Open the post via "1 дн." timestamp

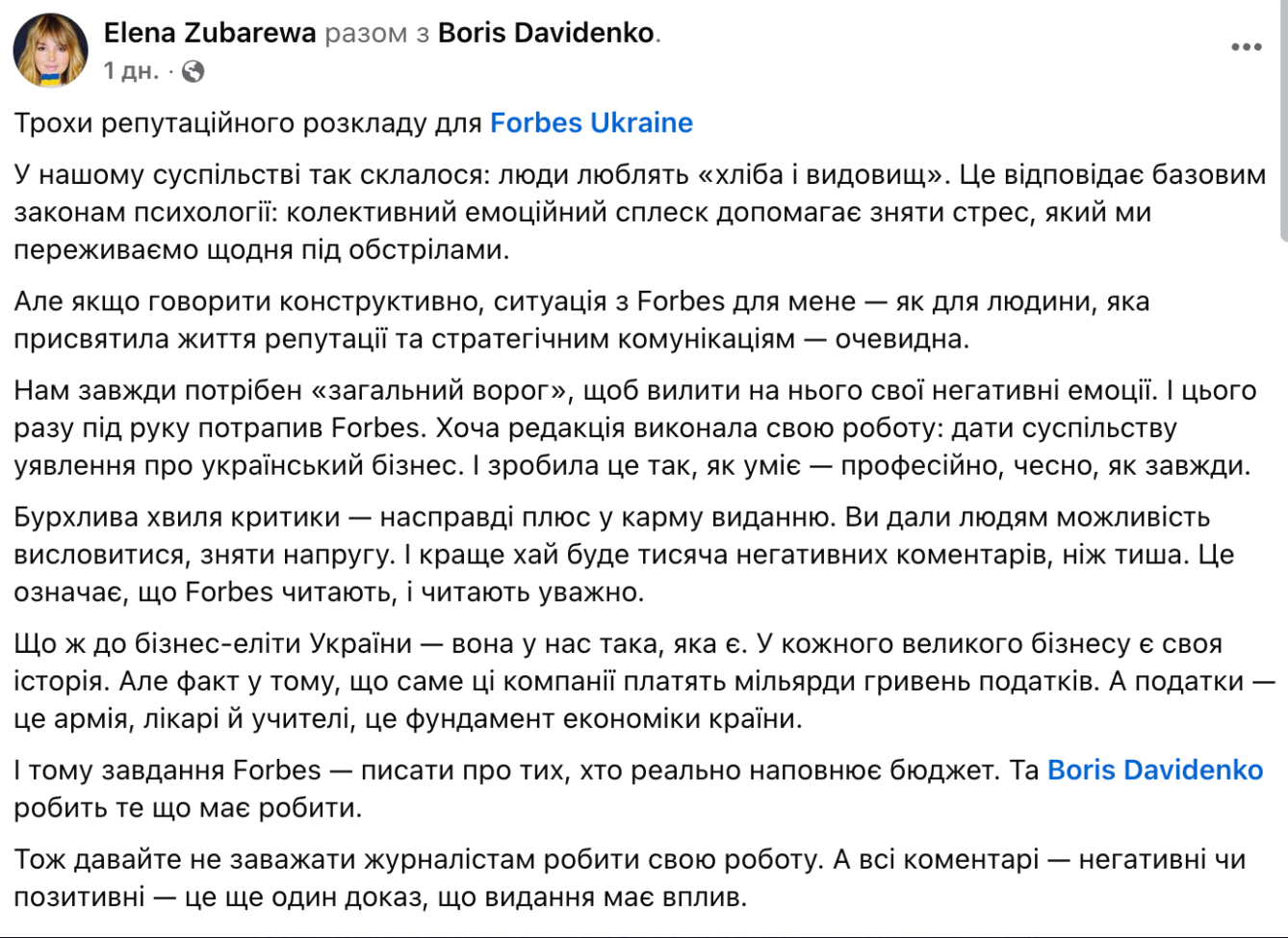[131, 71]
